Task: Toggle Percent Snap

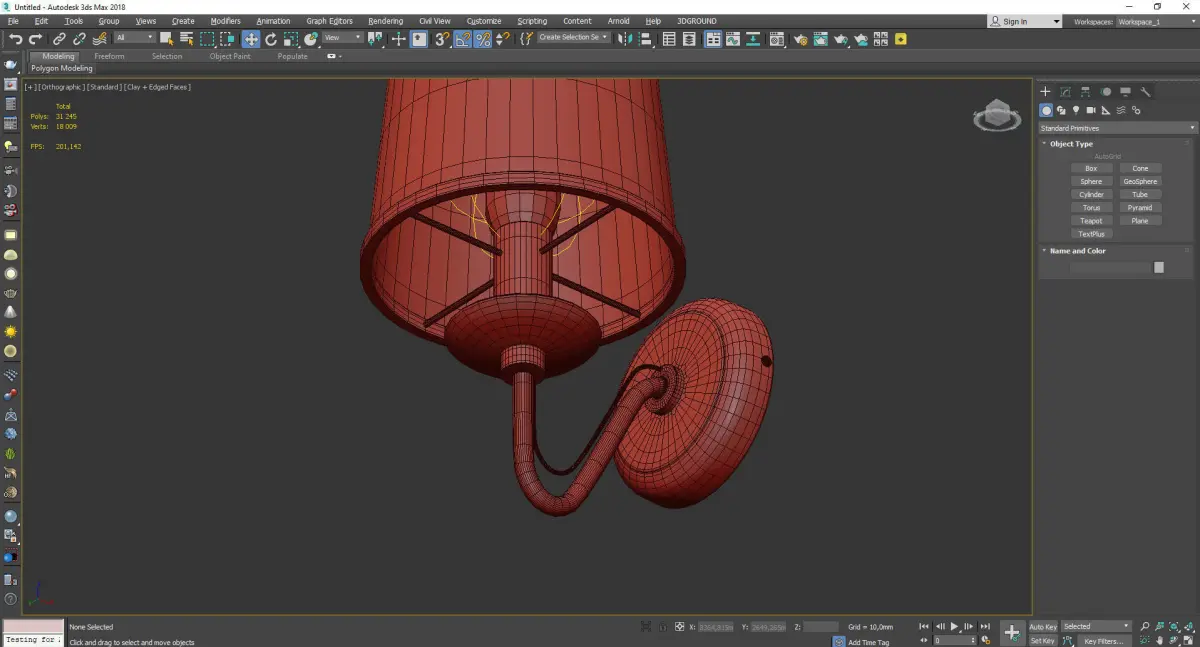Action: pyautogui.click(x=483, y=39)
